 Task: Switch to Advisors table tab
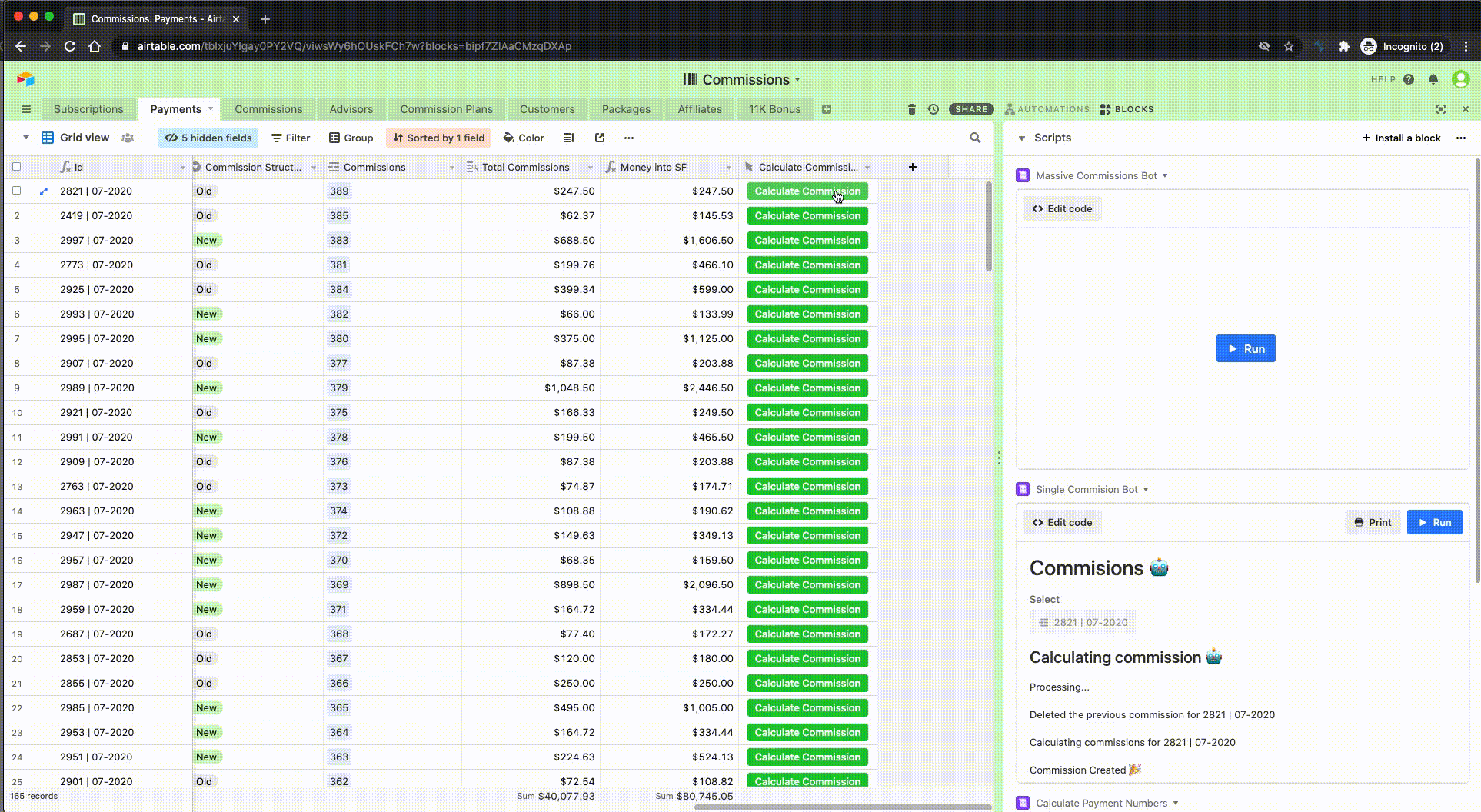351,109
